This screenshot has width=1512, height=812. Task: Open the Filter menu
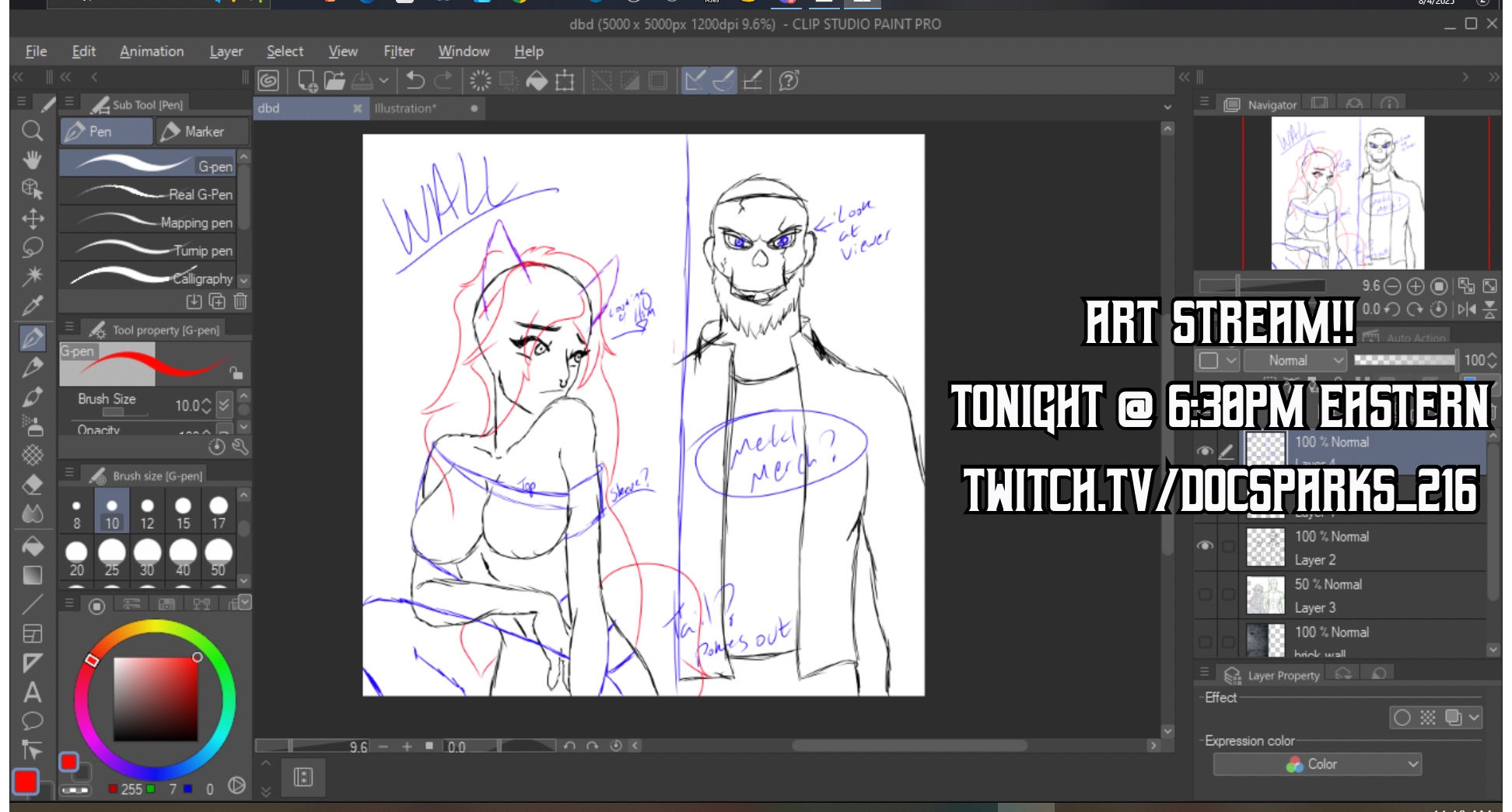398,51
